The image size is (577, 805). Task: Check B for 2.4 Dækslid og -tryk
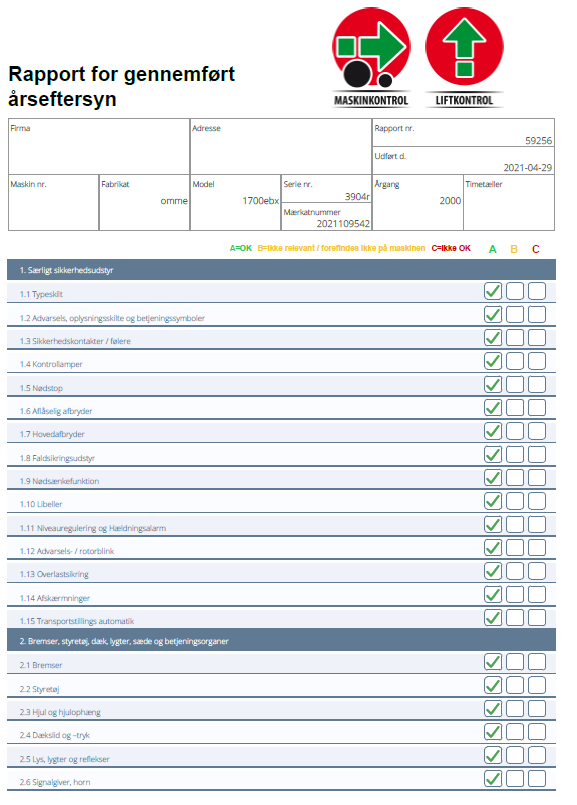(515, 732)
